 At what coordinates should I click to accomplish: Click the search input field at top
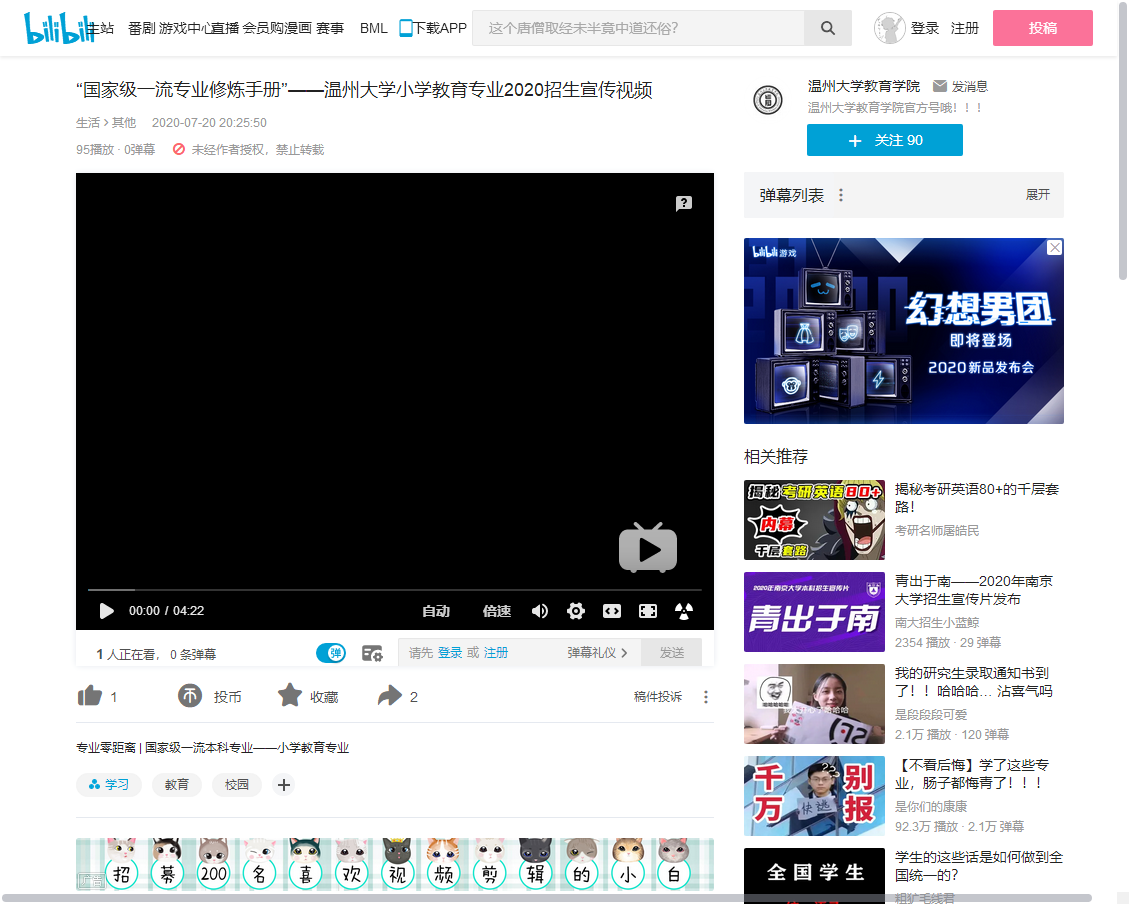coord(638,28)
